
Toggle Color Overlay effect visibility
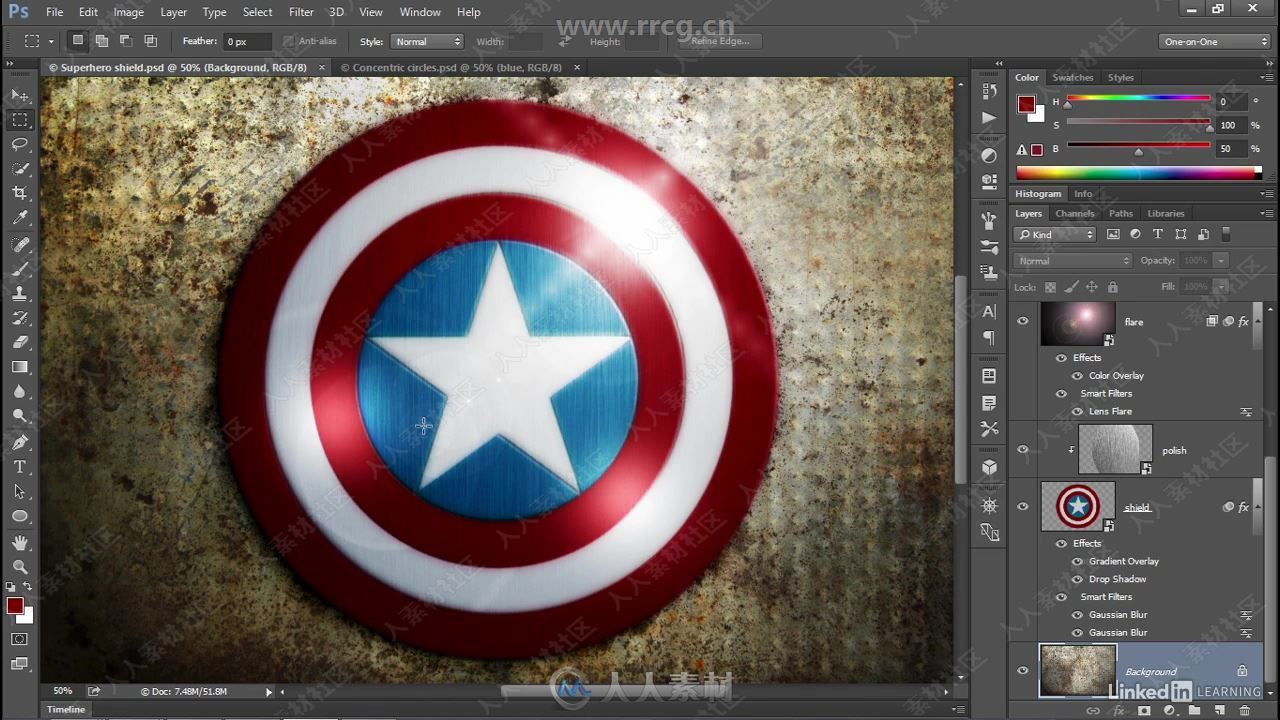(x=1078, y=376)
